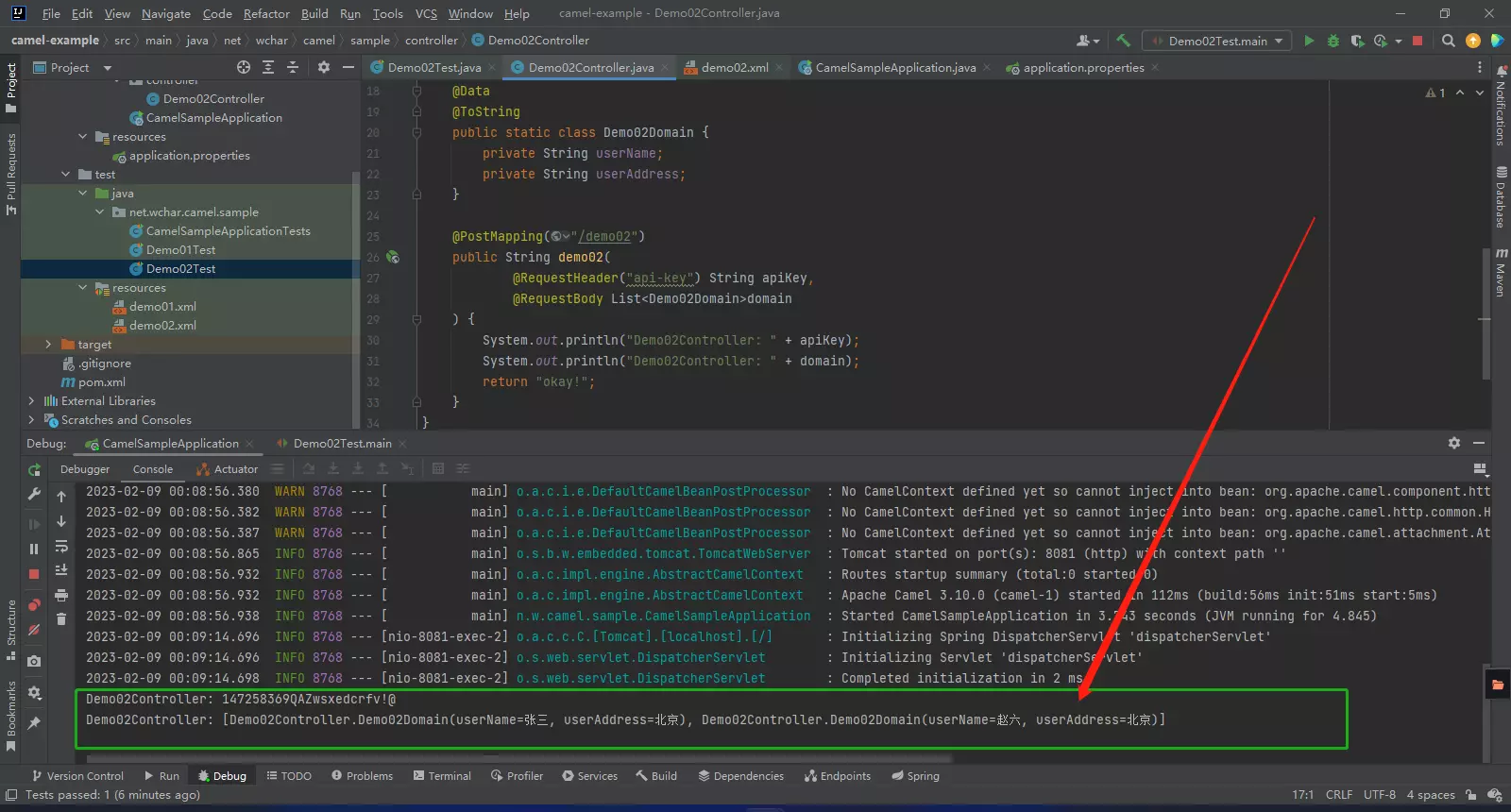Click the print console output icon

tap(61, 595)
